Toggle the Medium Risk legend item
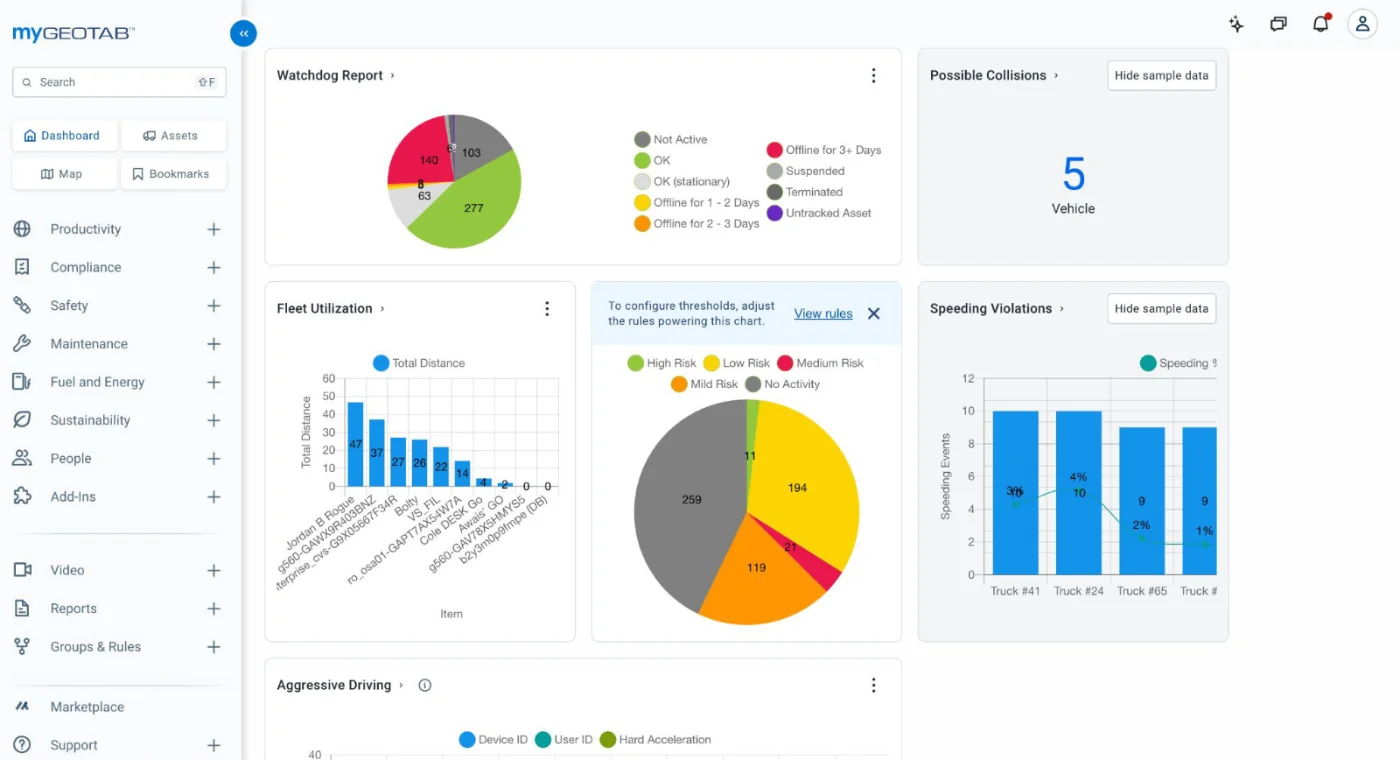 (820, 363)
